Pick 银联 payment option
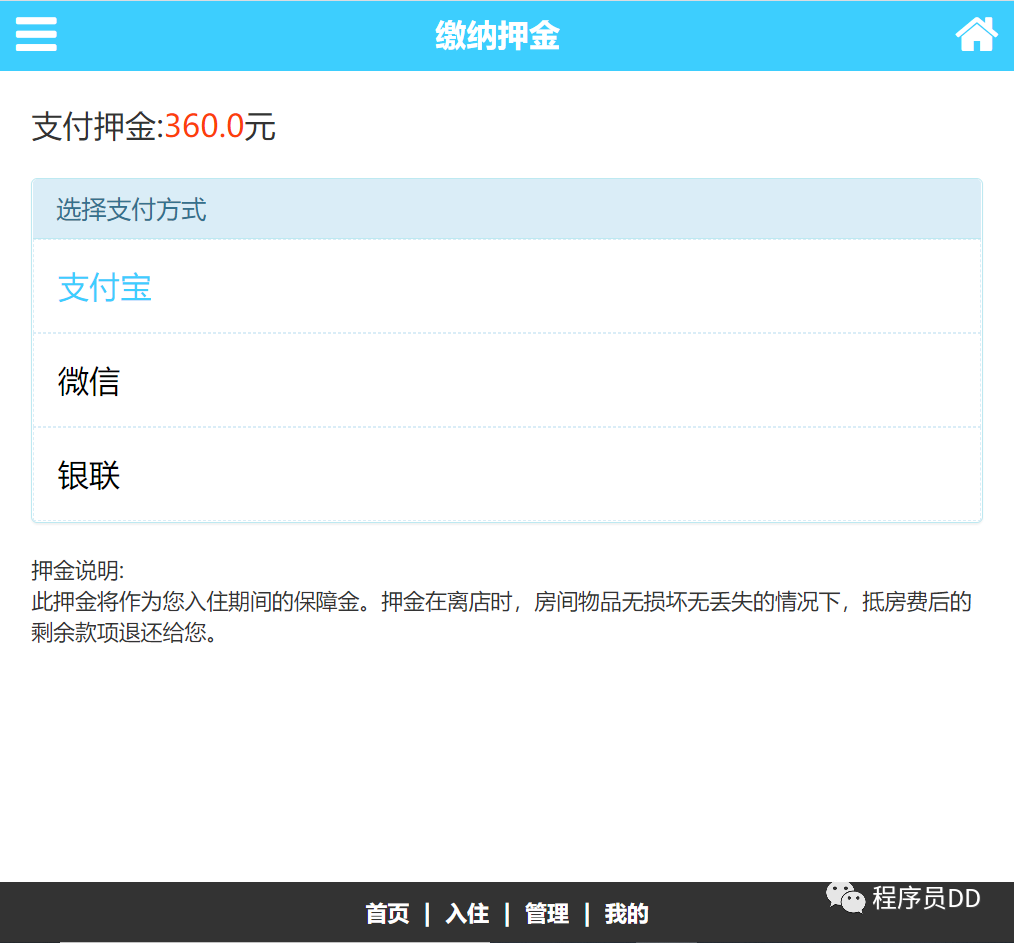Screen dimensions: 1014x943 507,474
